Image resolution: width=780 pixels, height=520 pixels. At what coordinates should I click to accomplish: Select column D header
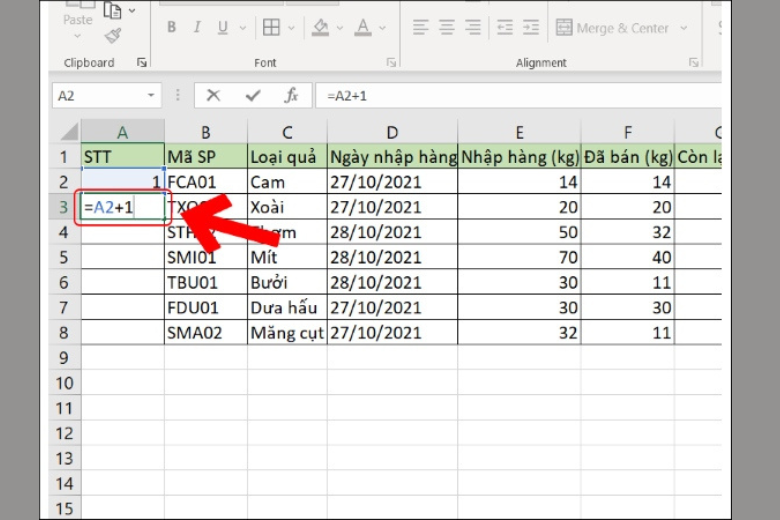click(x=392, y=132)
